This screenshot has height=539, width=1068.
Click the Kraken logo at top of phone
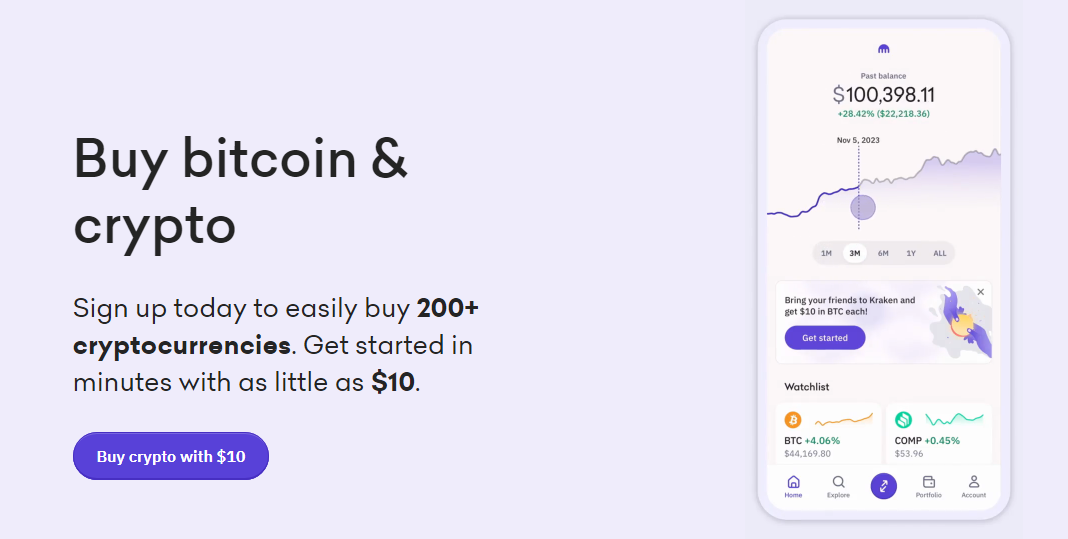tap(883, 48)
